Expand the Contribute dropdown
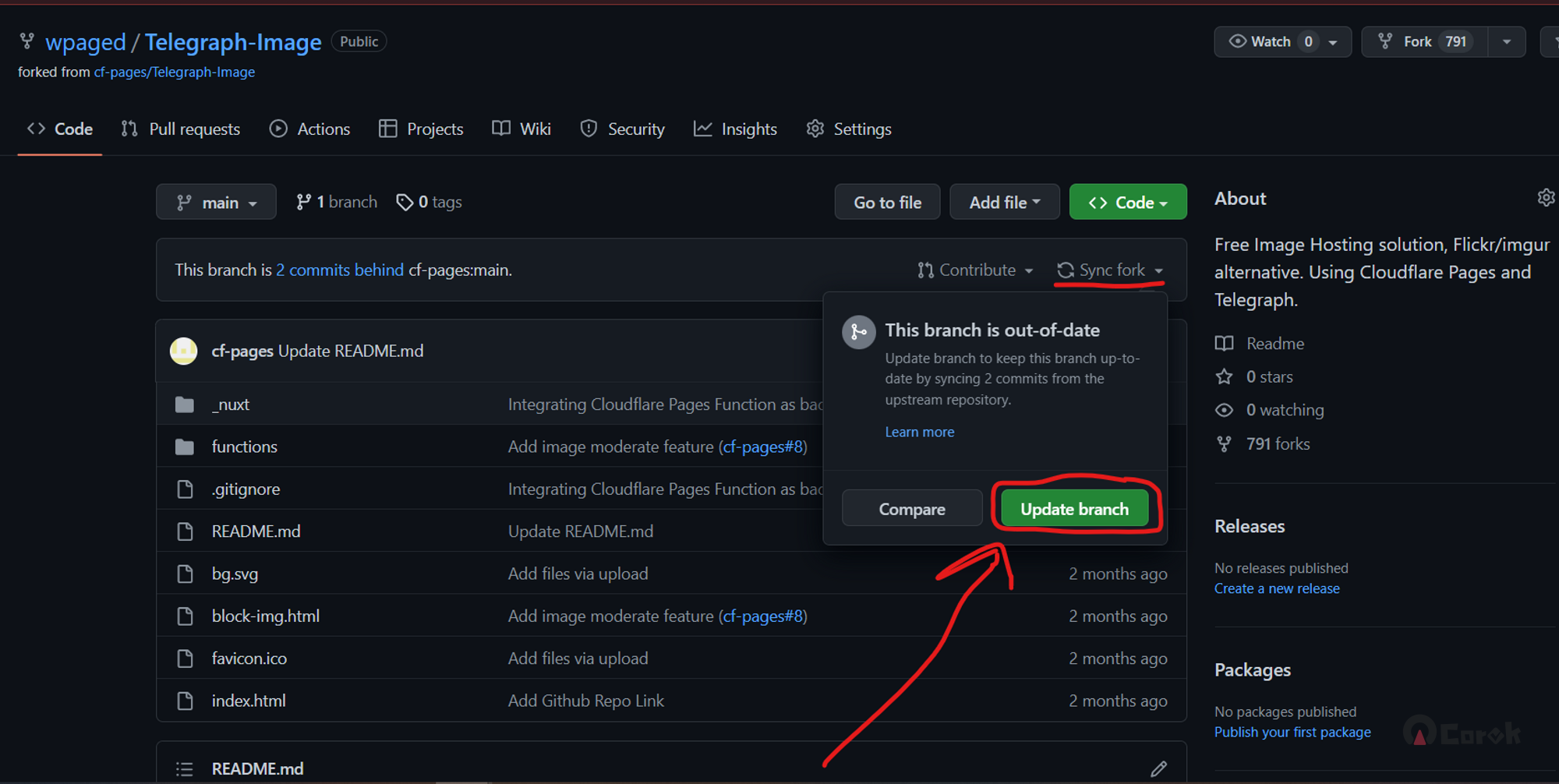1559x784 pixels. click(975, 270)
